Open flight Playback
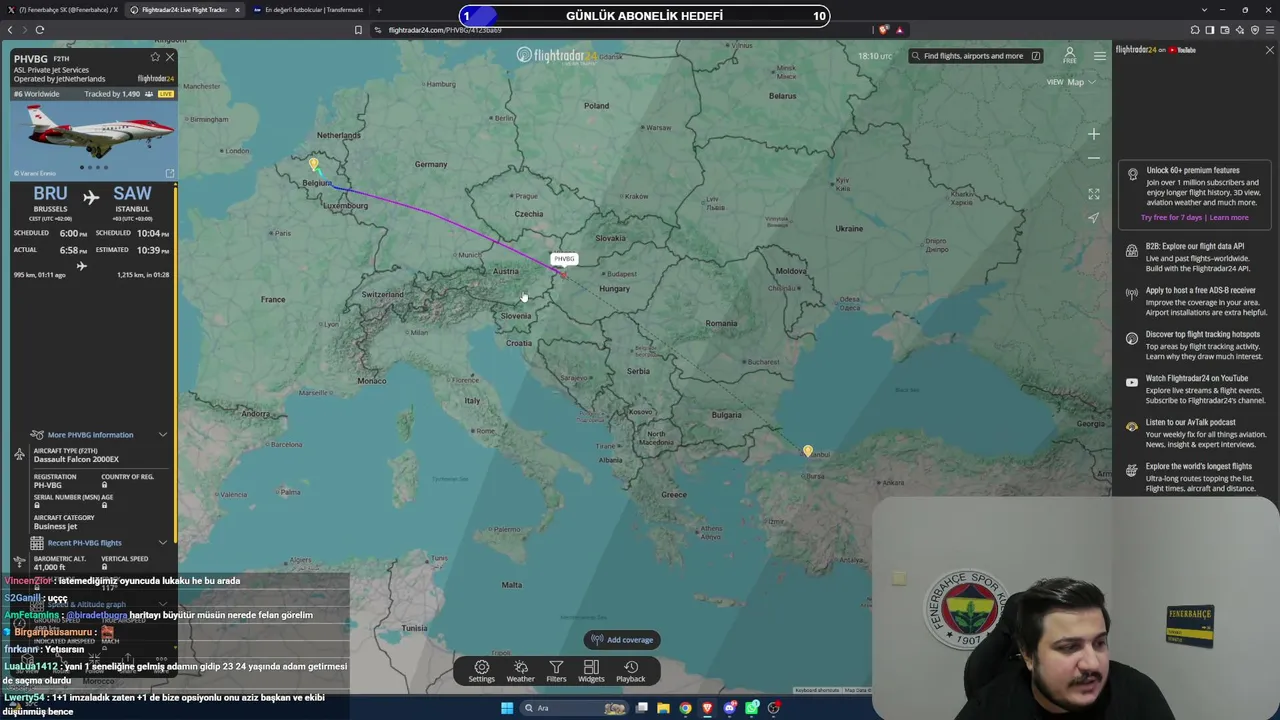This screenshot has width=1280, height=720. pyautogui.click(x=631, y=671)
